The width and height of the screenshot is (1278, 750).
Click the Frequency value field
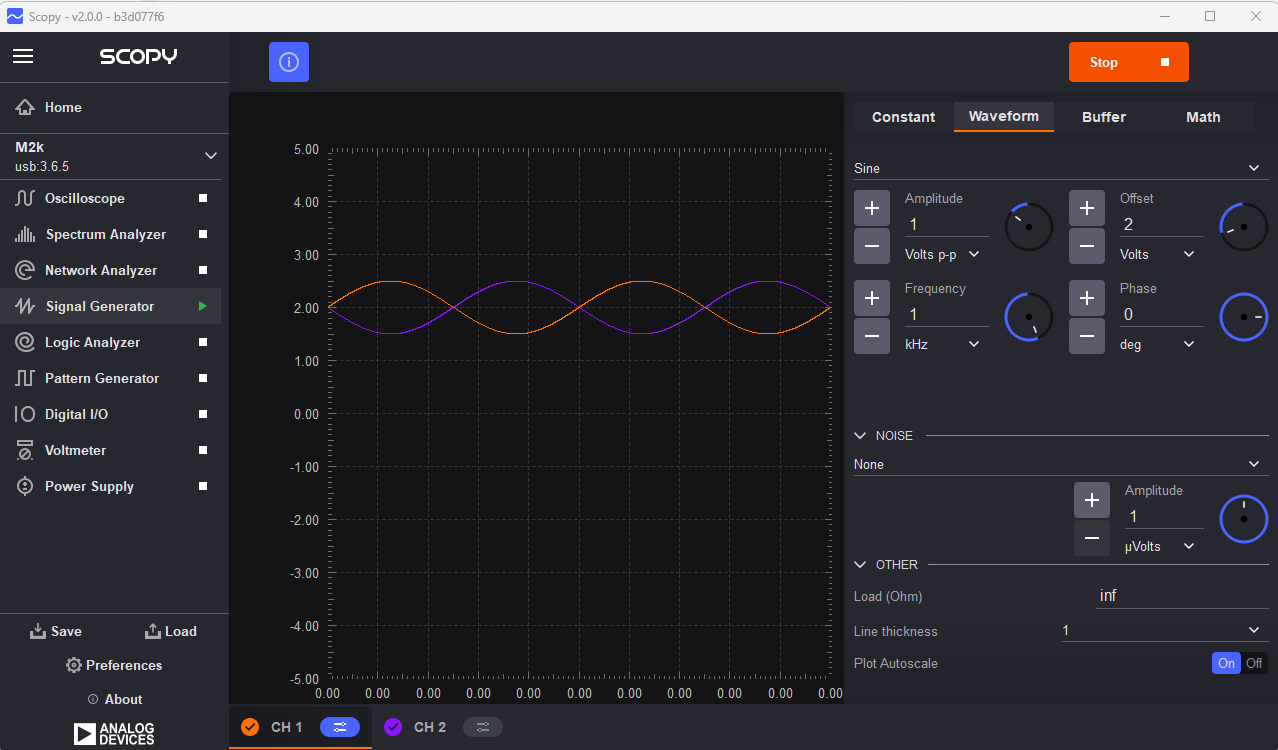coord(946,314)
